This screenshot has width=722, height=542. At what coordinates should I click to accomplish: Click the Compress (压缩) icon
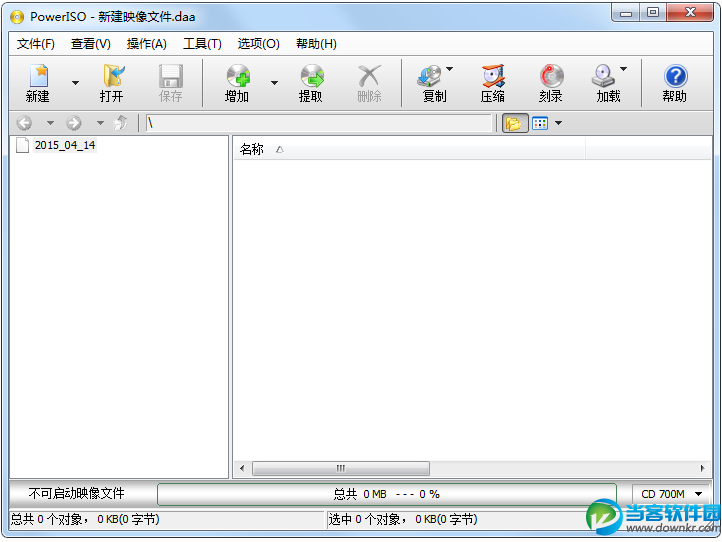coord(493,76)
